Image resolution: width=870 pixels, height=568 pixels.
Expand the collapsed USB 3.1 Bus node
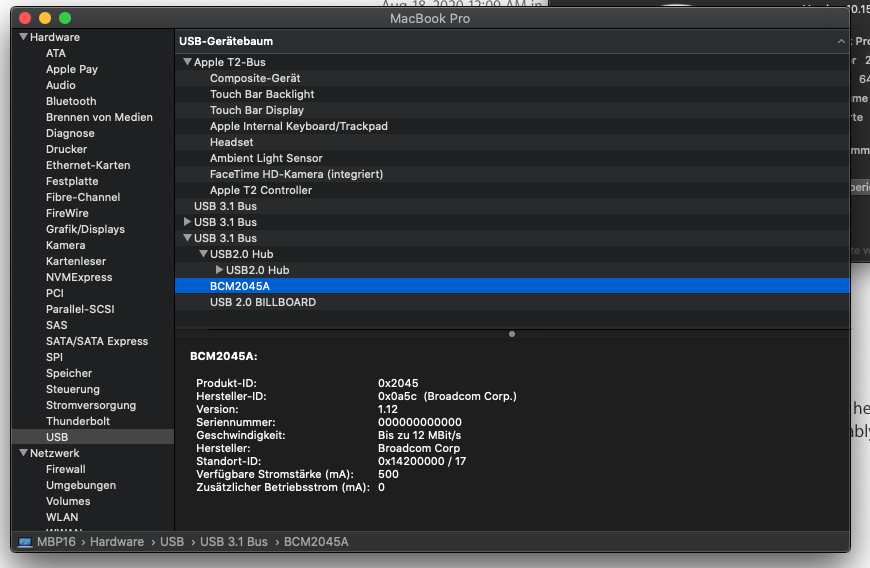(187, 222)
